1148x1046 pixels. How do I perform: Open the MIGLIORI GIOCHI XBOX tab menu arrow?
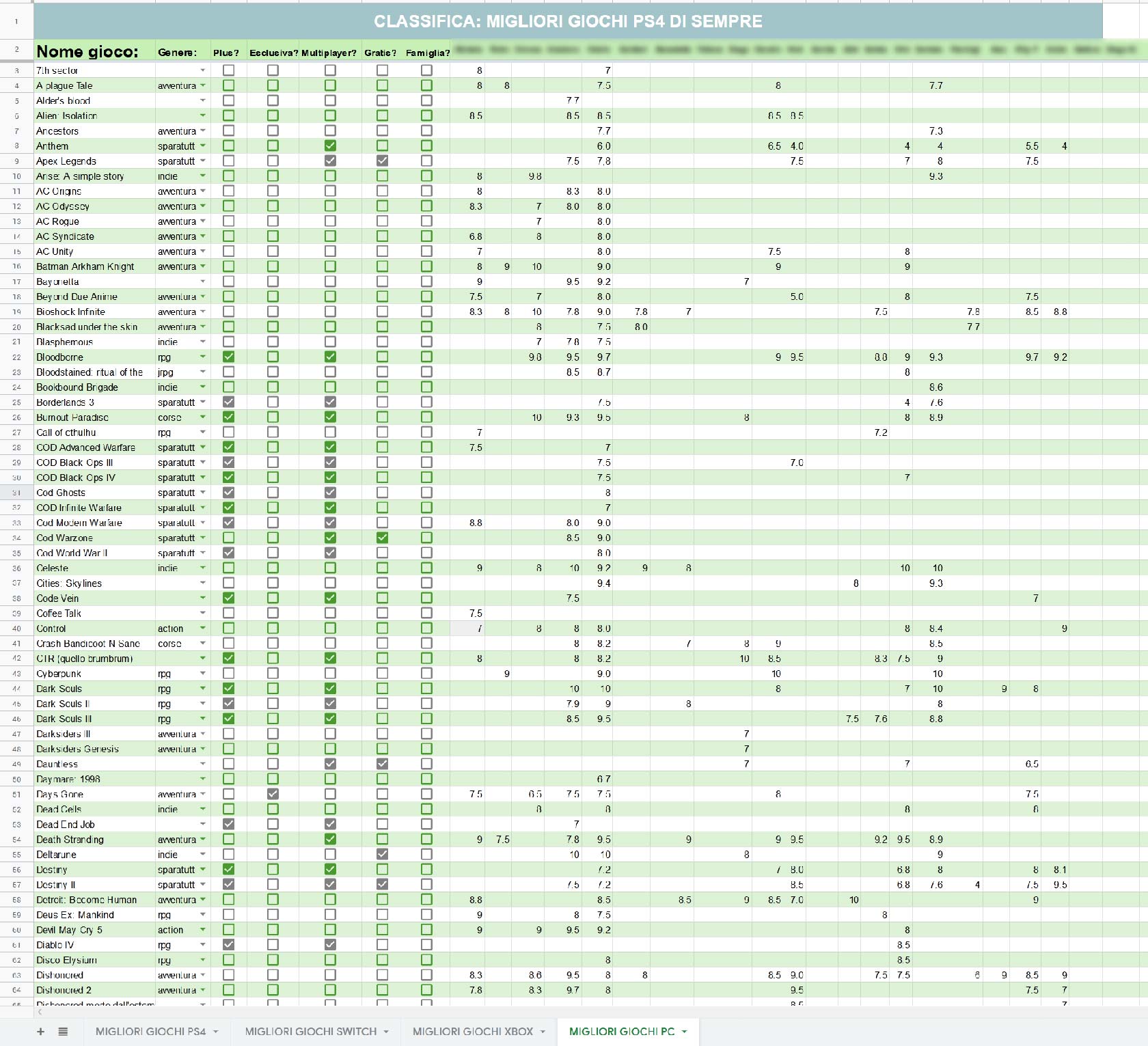543,1032
